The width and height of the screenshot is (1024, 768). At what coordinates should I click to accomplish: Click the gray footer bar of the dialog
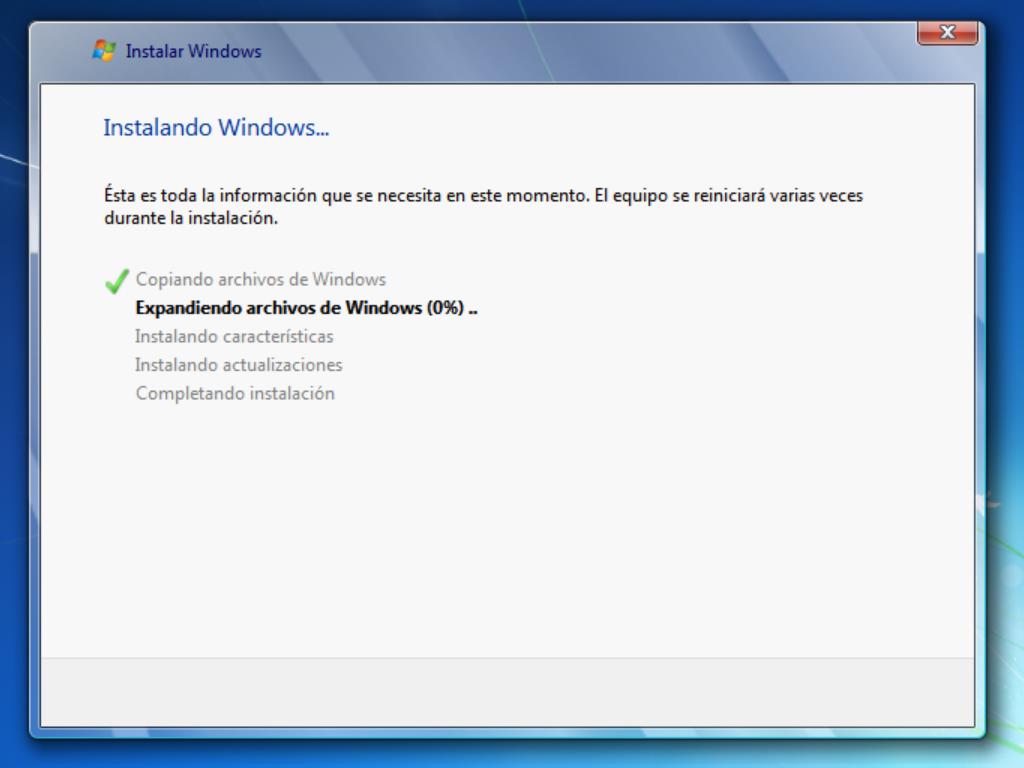506,692
